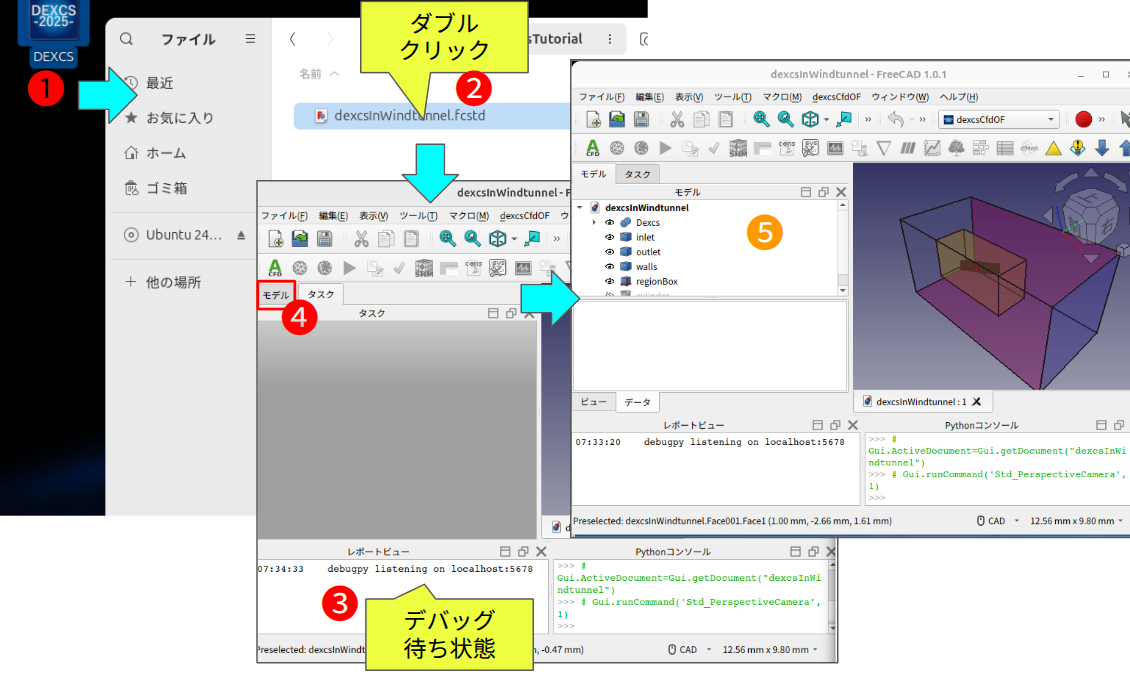Click the yellow warning triangle toolbar icon
The height and width of the screenshot is (675, 1130).
(x=1053, y=148)
